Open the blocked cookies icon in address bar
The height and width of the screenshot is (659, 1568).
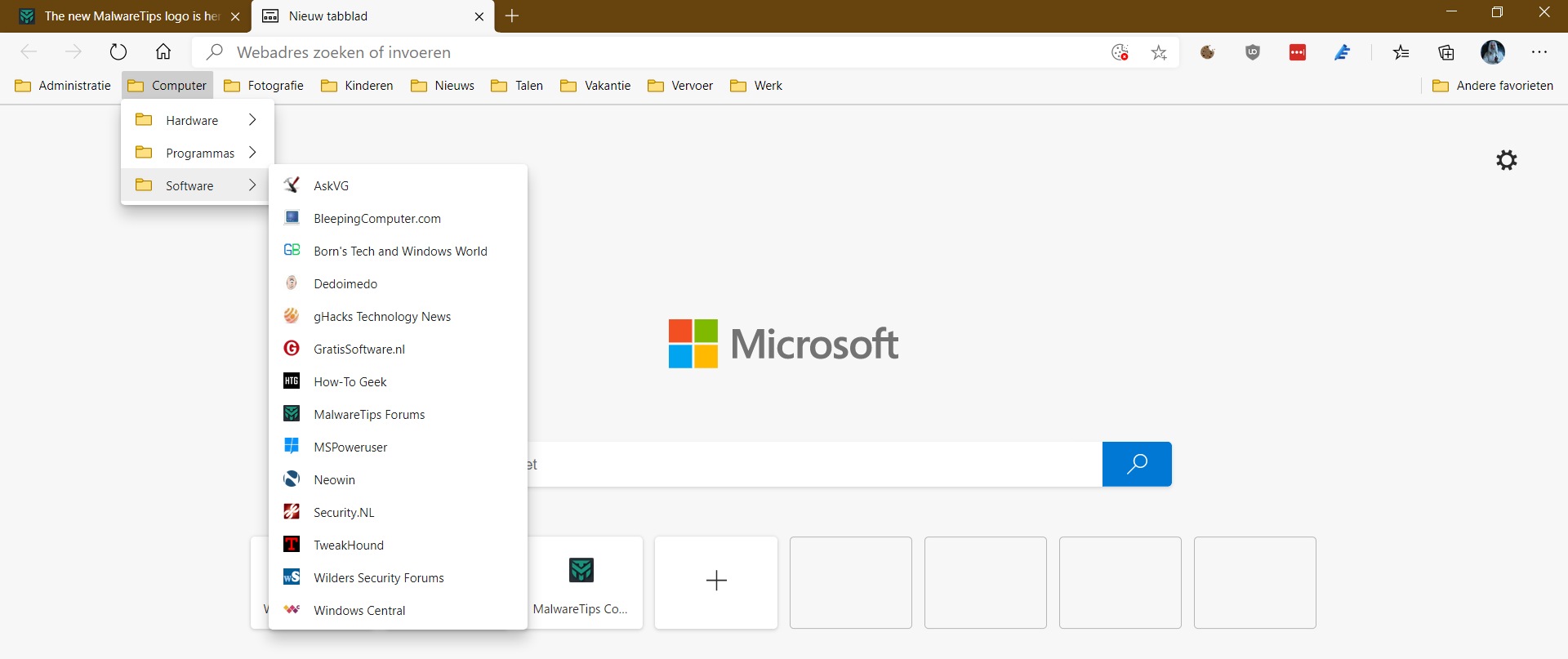pyautogui.click(x=1120, y=52)
